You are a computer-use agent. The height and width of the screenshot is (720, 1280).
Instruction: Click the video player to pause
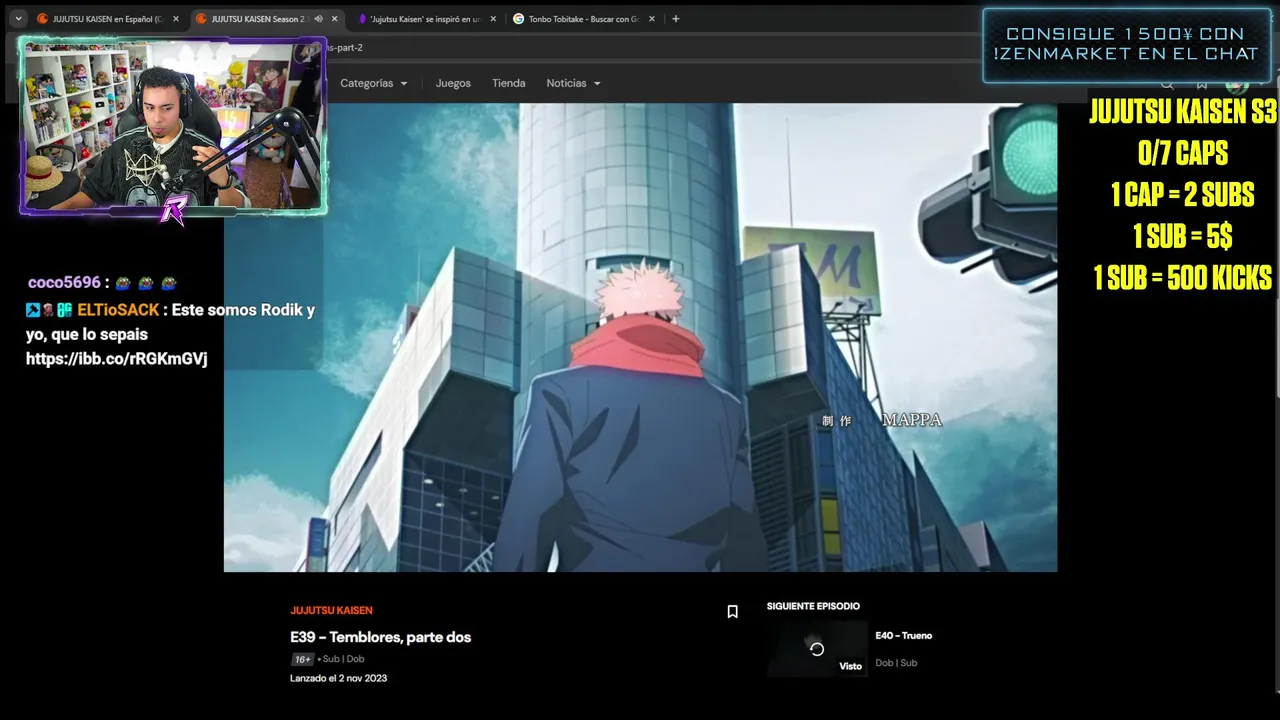point(640,337)
